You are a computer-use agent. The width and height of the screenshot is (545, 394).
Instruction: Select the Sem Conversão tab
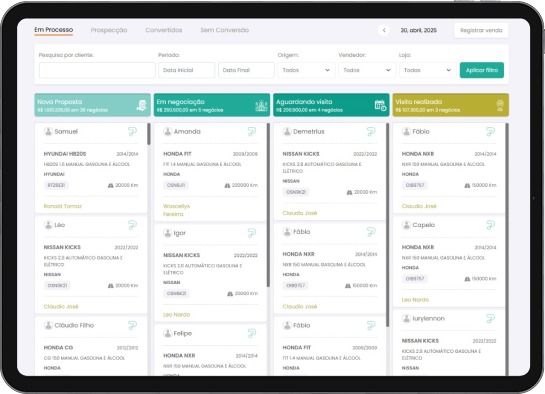tap(225, 30)
